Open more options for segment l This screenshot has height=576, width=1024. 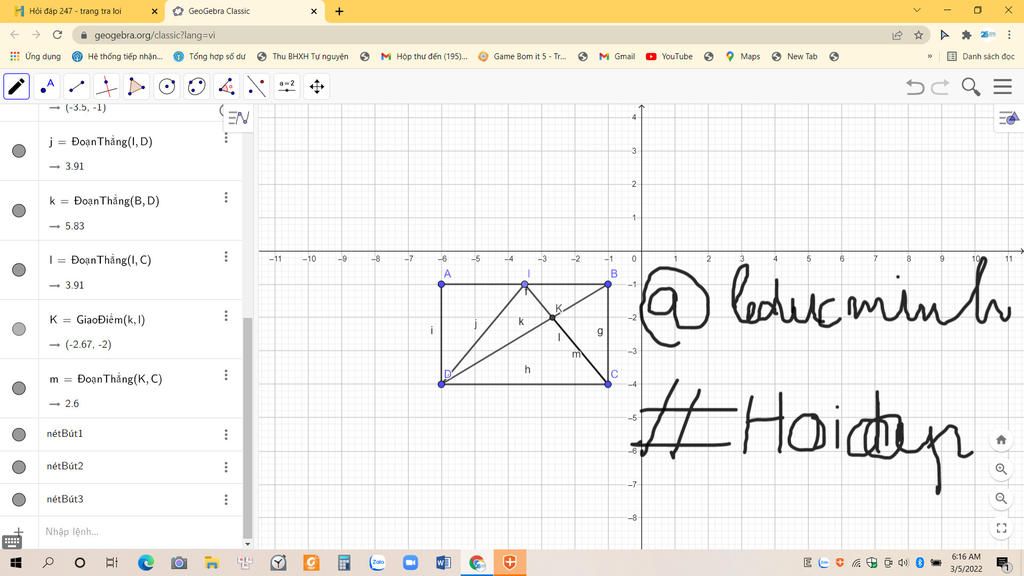point(226,257)
